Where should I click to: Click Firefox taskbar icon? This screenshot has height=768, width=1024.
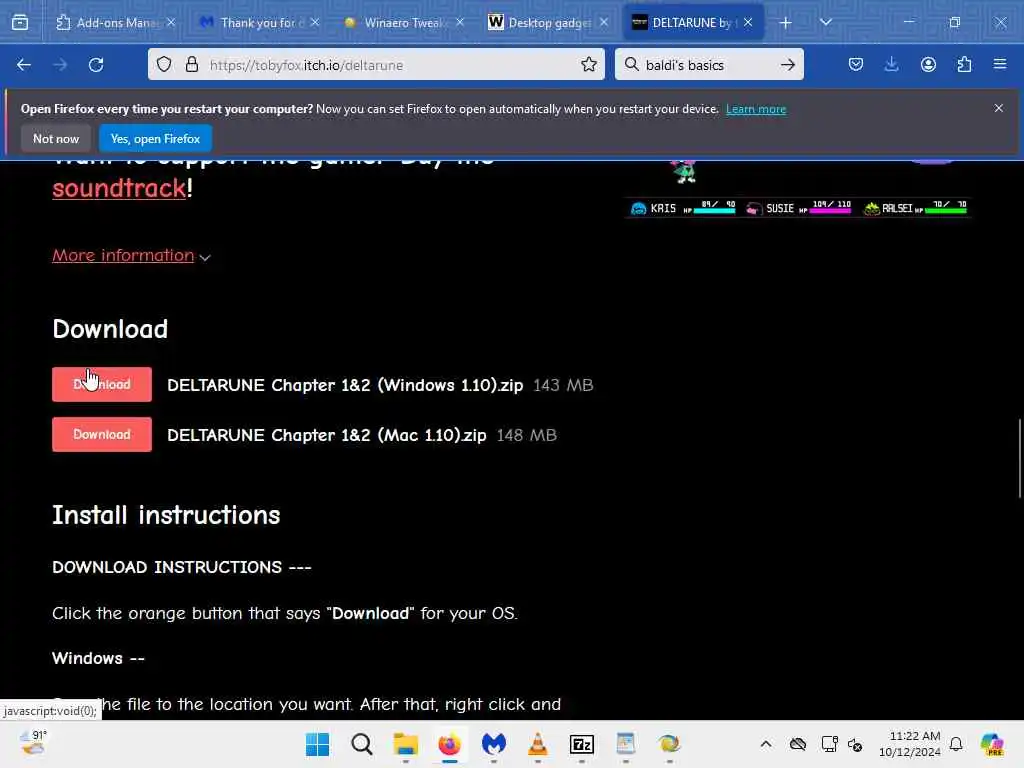(449, 744)
